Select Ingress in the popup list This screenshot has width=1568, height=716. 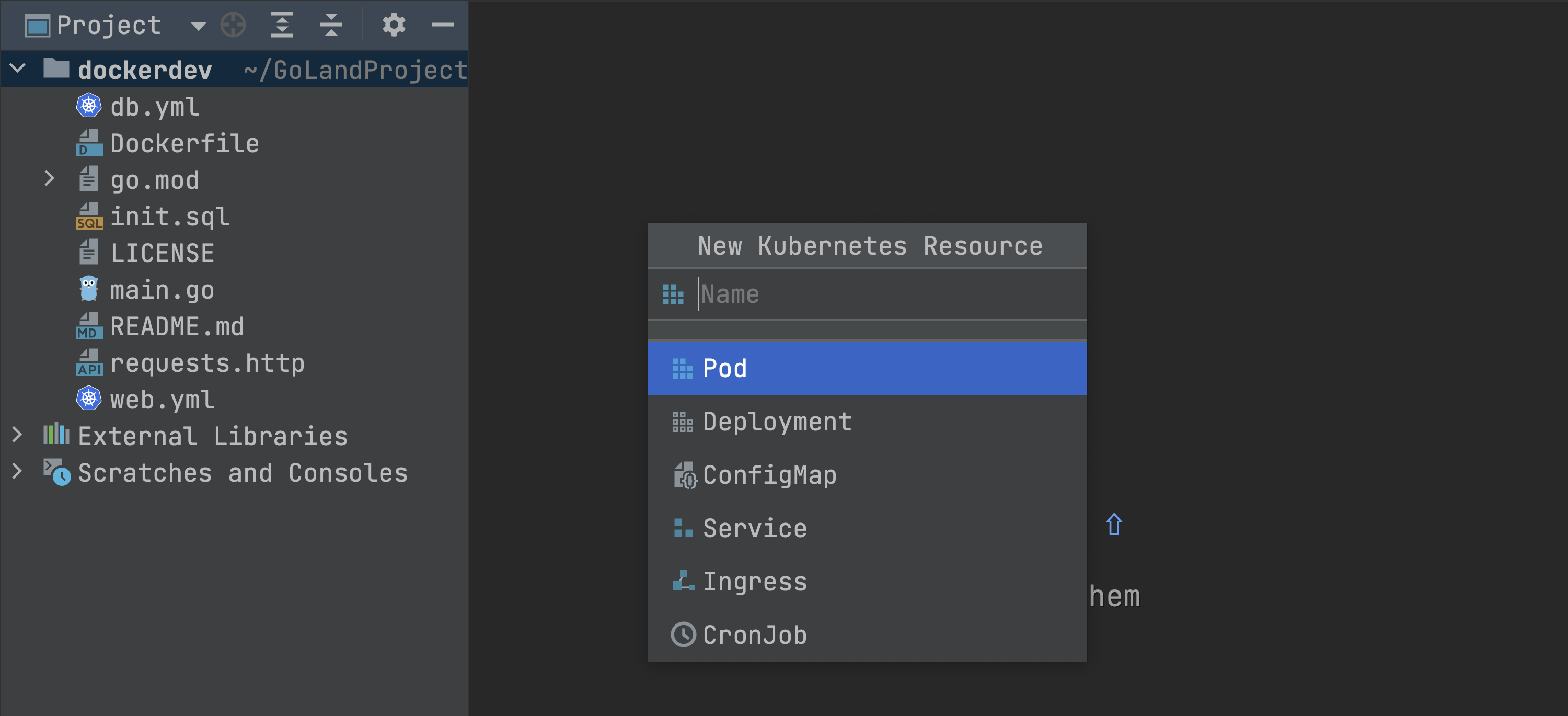pyautogui.click(x=755, y=582)
